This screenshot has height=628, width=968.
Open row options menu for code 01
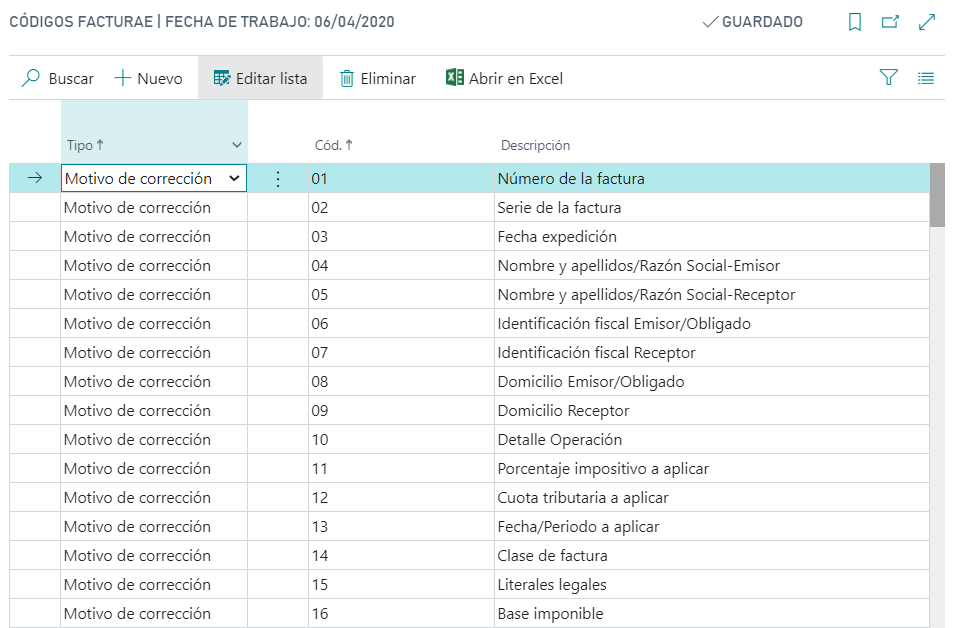click(278, 179)
